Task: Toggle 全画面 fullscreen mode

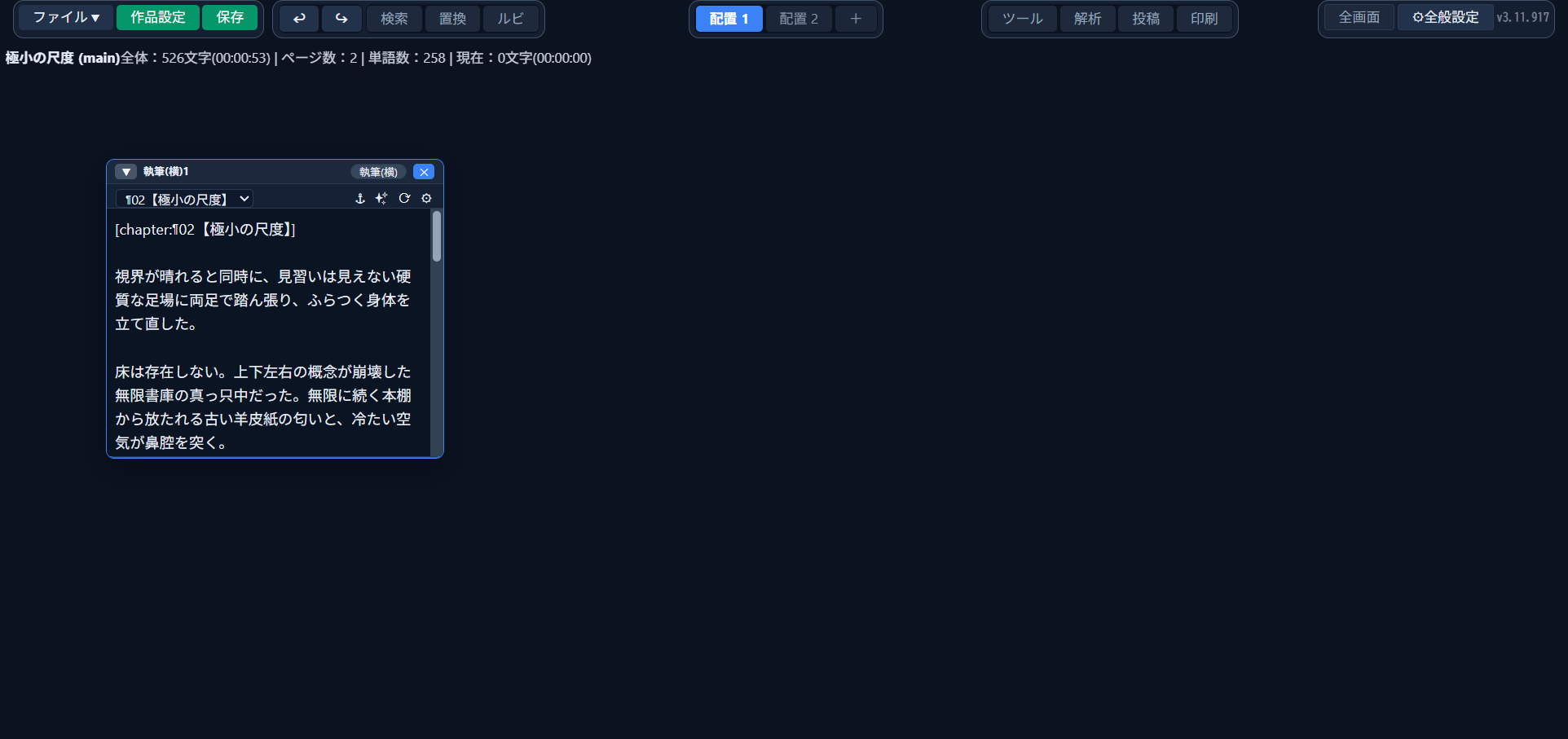Action: [1359, 17]
